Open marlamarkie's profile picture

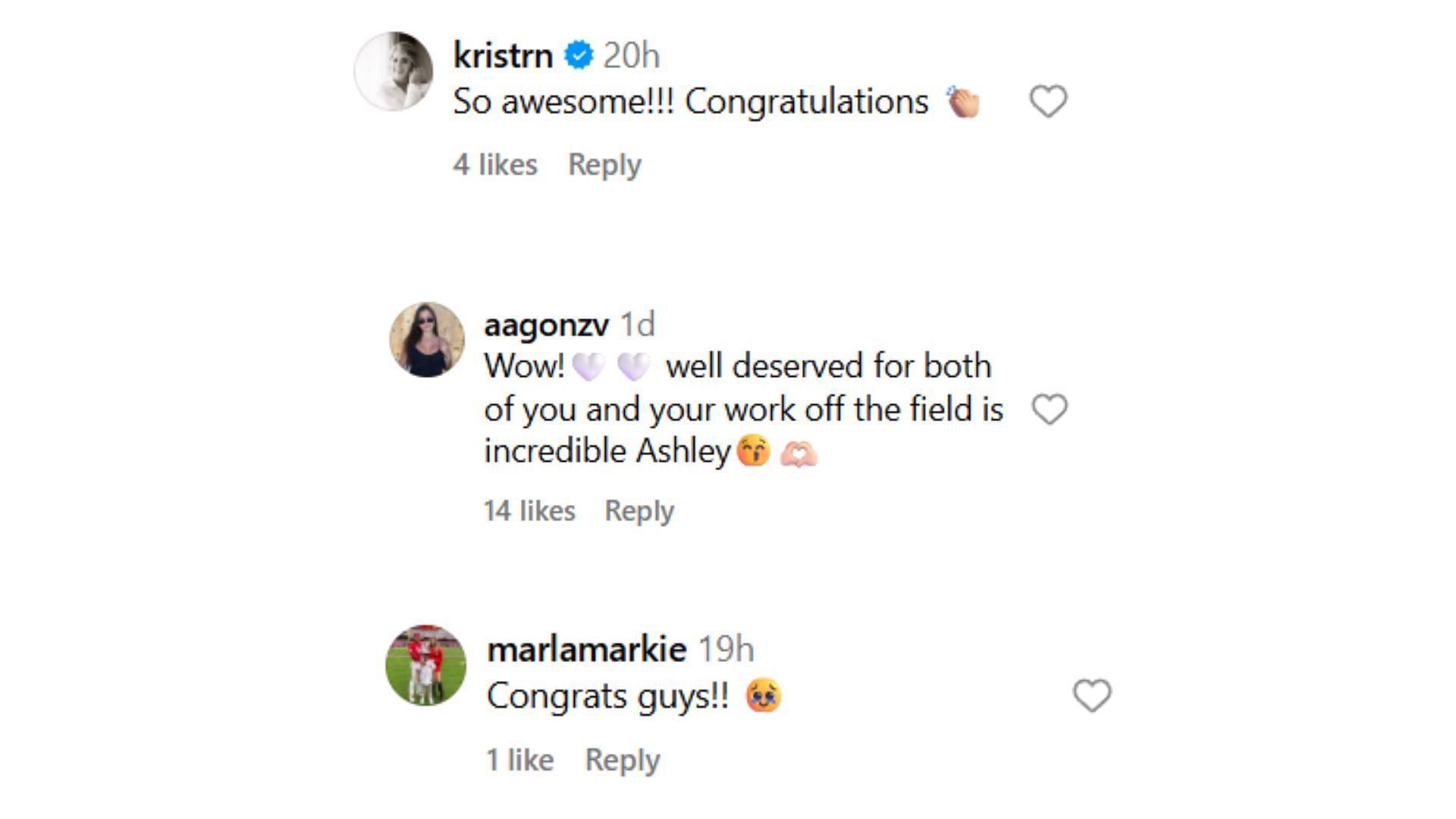pyautogui.click(x=426, y=665)
